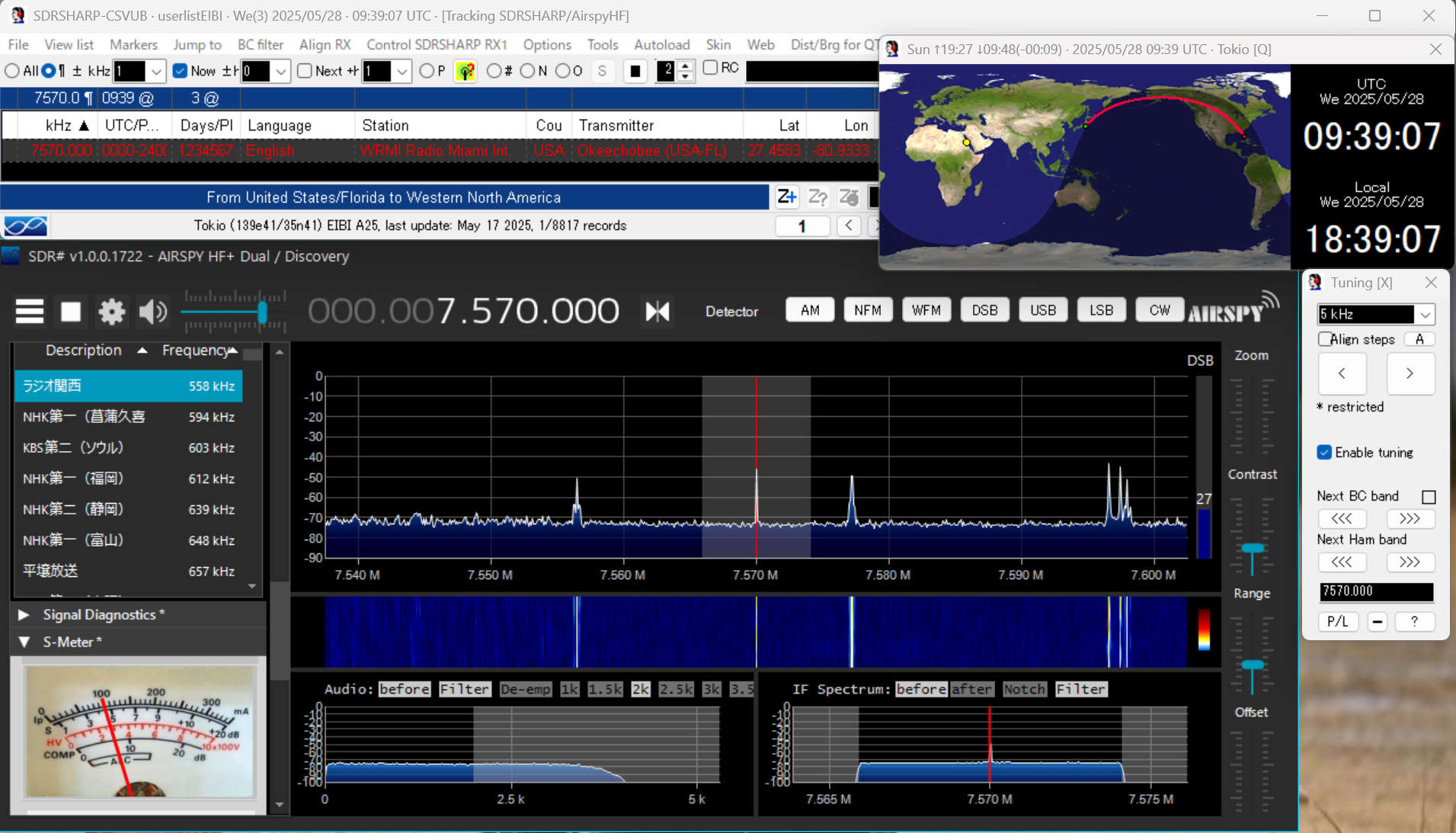Mute the audio speaker icon

pos(152,312)
